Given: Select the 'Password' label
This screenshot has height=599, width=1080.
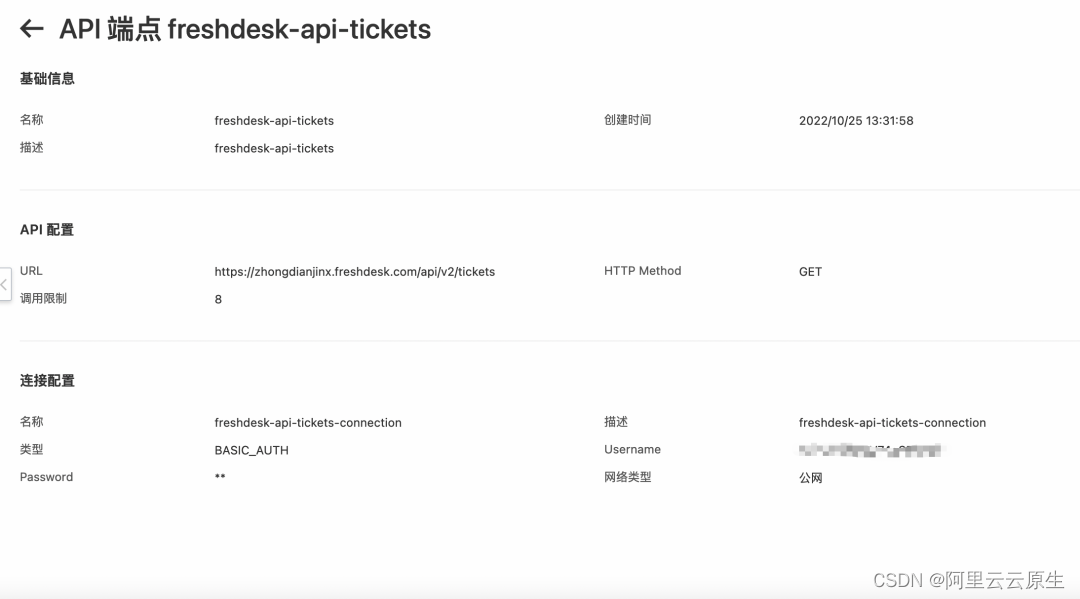Looking at the screenshot, I should pyautogui.click(x=46, y=476).
